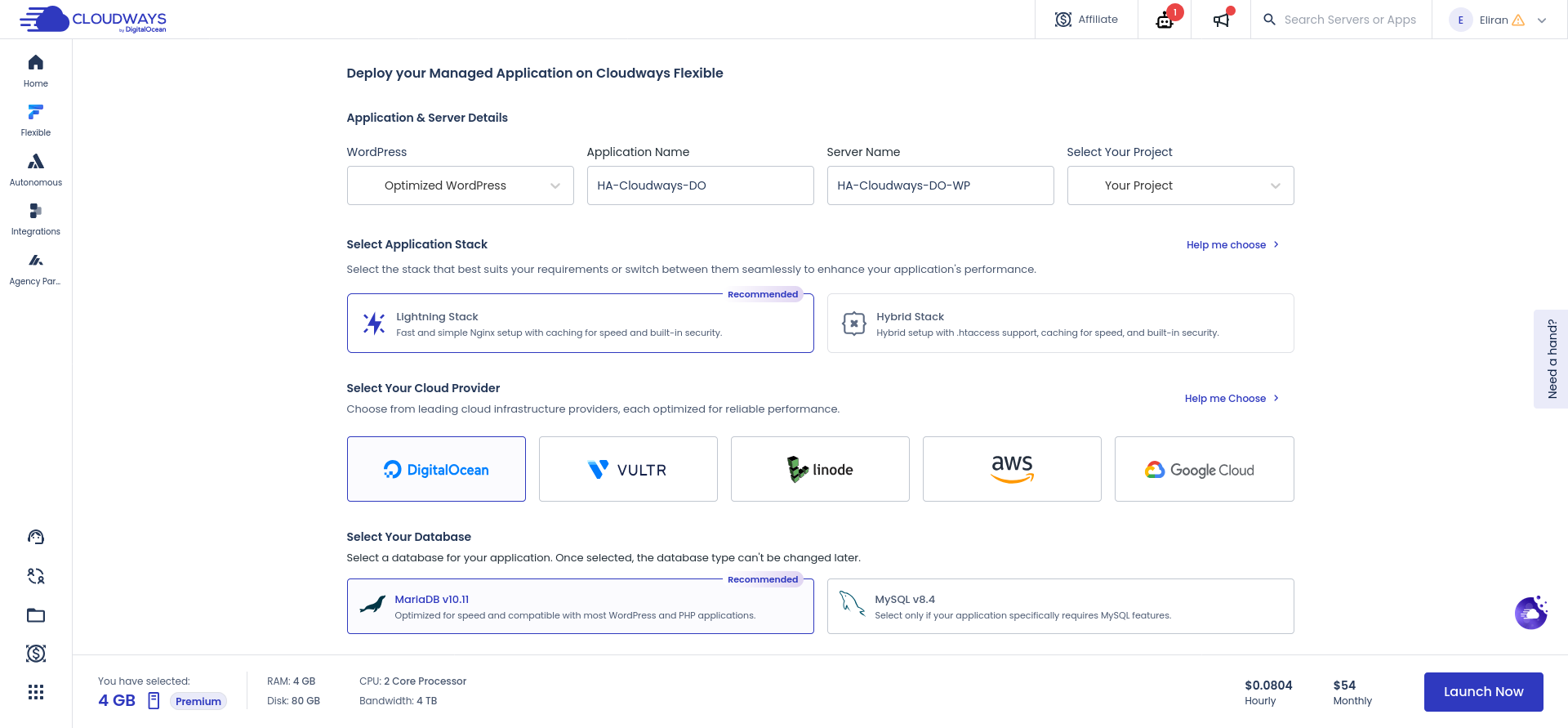The image size is (1568, 728).
Task: Click Help me choose for application stack
Action: (x=1232, y=245)
